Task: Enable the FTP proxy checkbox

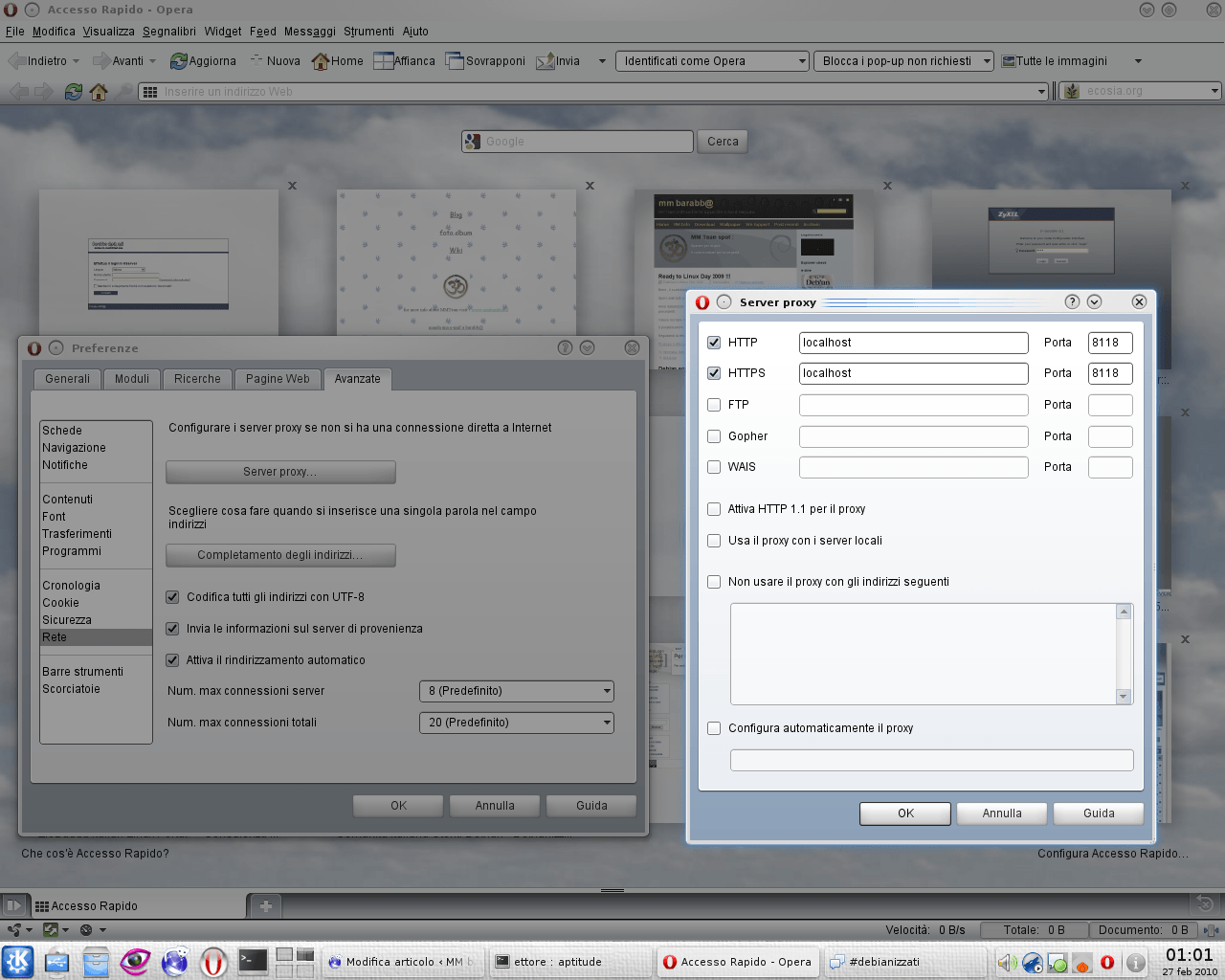Action: click(714, 405)
